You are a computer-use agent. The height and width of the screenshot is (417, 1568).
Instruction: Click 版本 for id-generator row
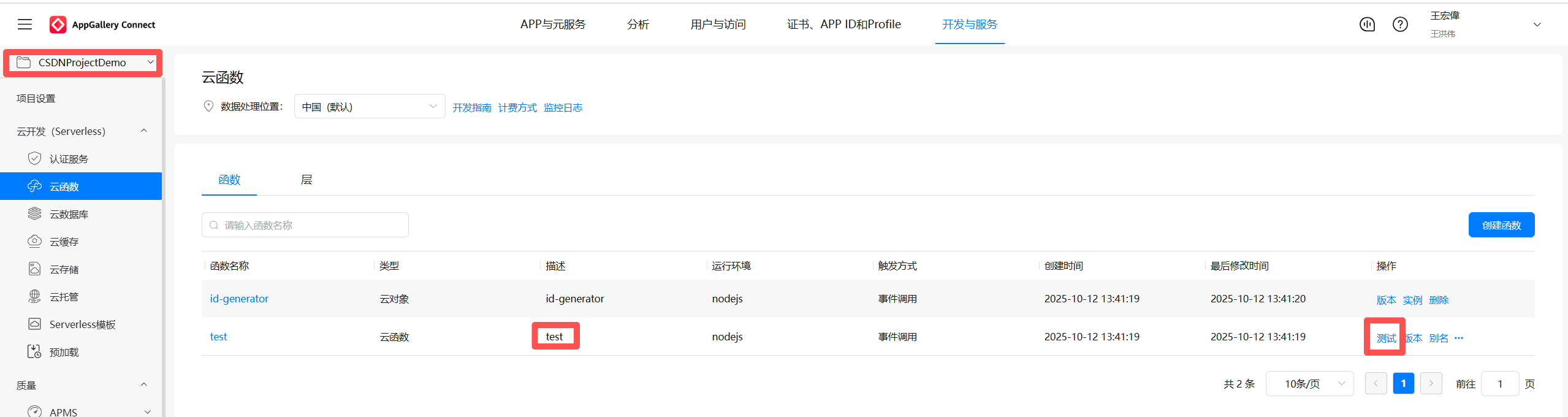click(1386, 300)
